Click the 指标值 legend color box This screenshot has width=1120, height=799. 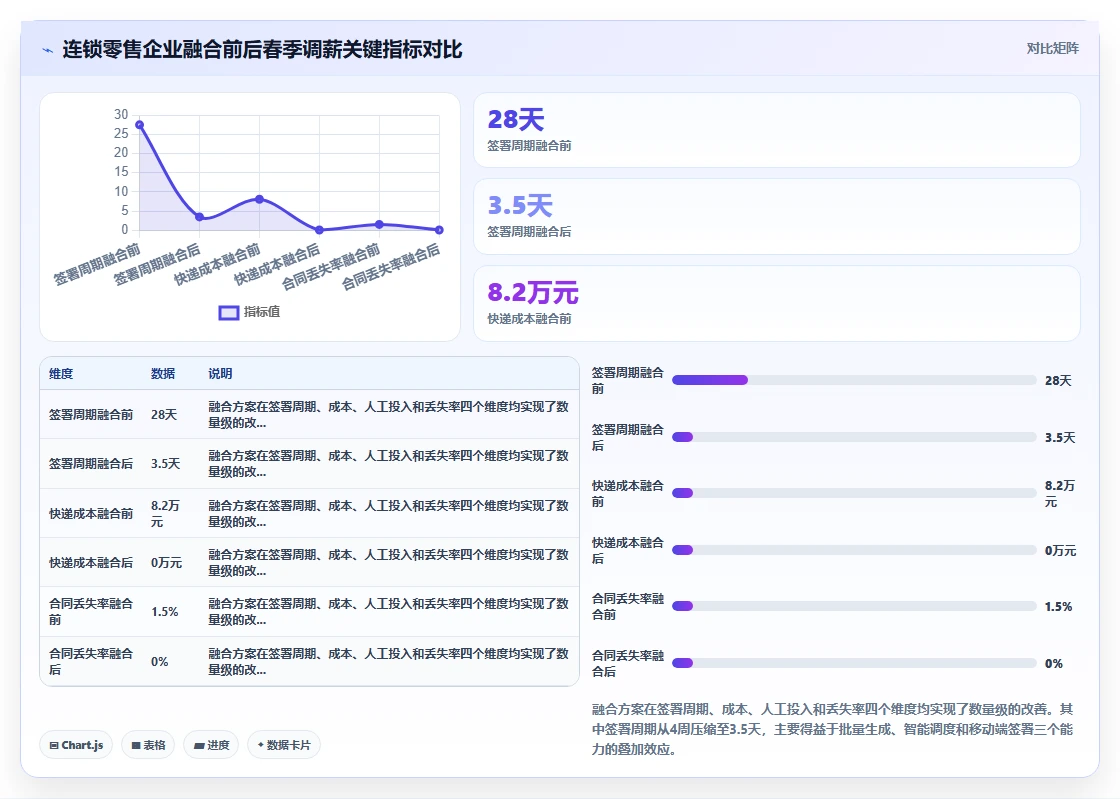click(x=229, y=313)
